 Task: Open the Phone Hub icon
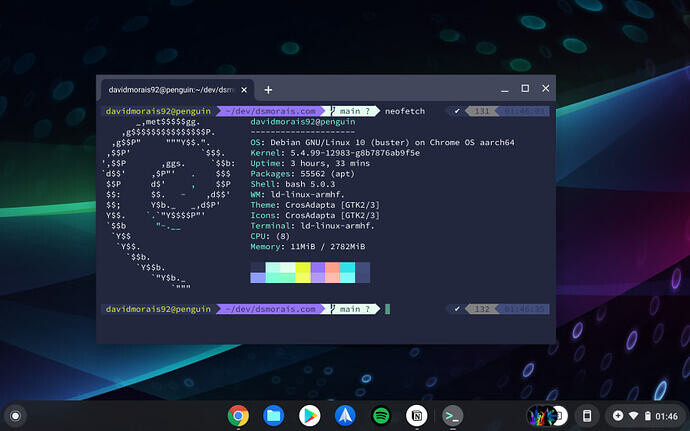tap(587, 416)
